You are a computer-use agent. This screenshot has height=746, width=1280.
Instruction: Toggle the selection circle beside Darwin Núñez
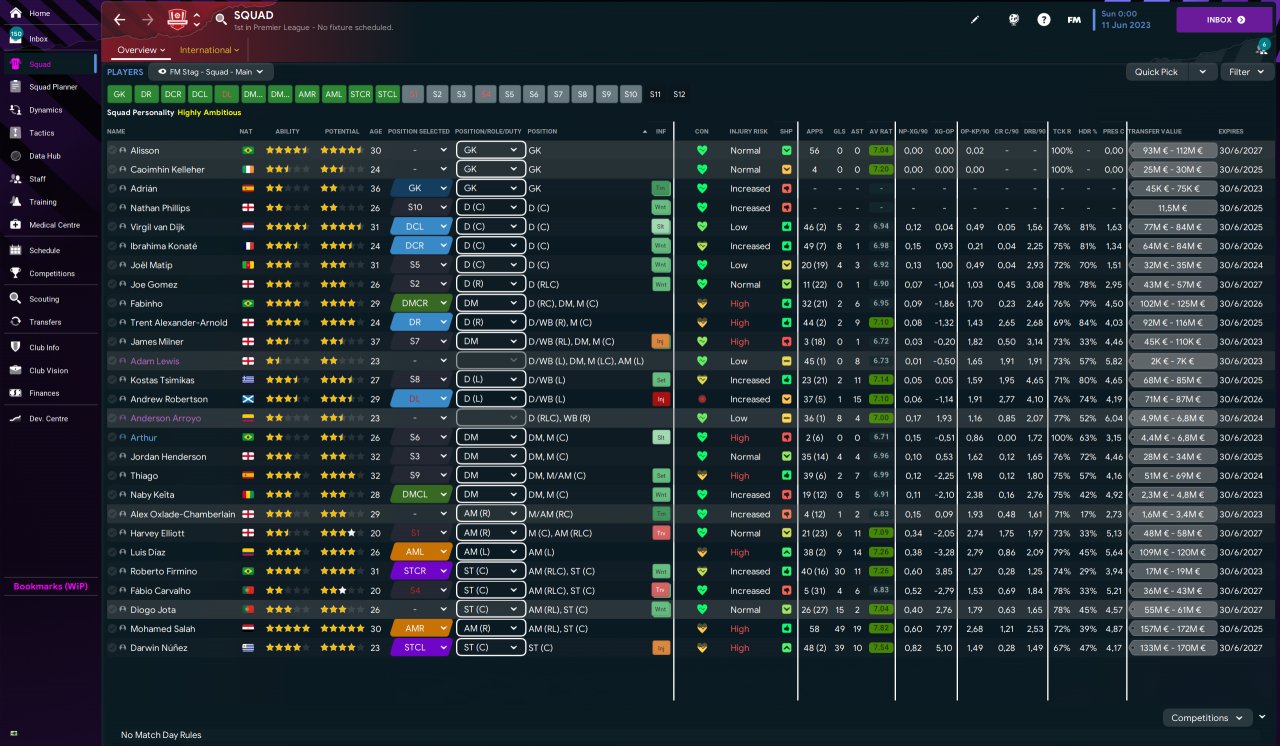coord(113,648)
